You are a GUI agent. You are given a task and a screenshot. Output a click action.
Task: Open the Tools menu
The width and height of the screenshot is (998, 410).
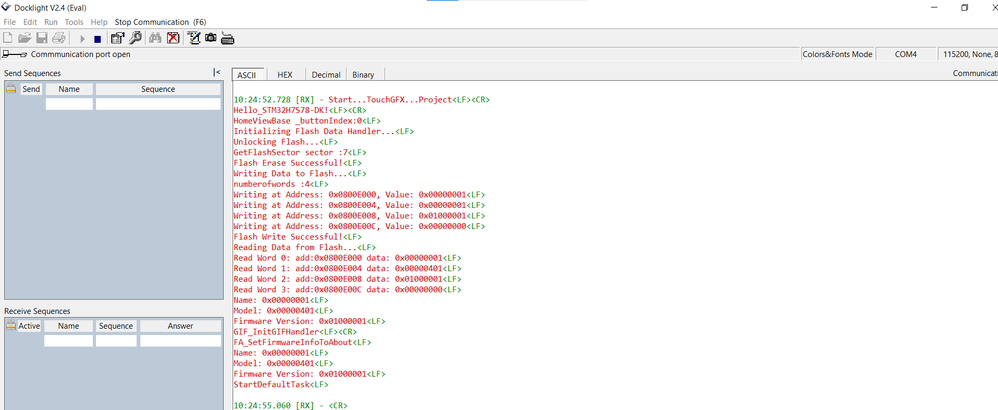coord(74,22)
